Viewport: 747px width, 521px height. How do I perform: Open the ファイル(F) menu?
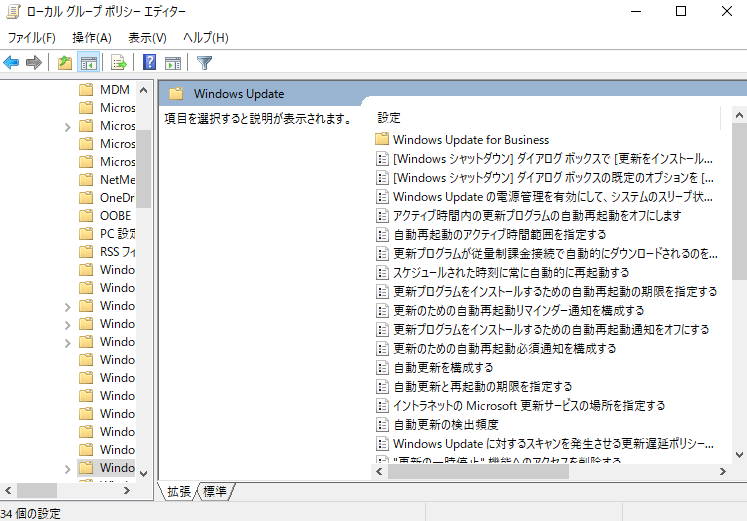pos(31,38)
